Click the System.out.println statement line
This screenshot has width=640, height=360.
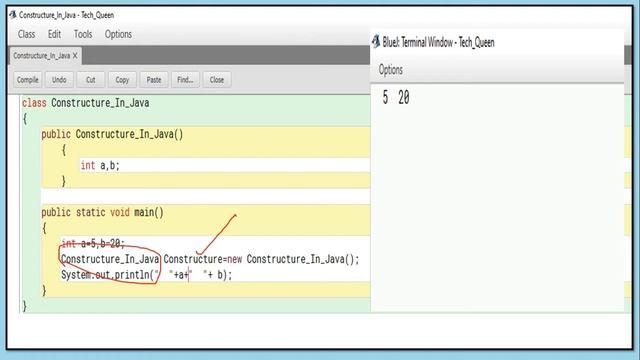pyautogui.click(x=147, y=275)
